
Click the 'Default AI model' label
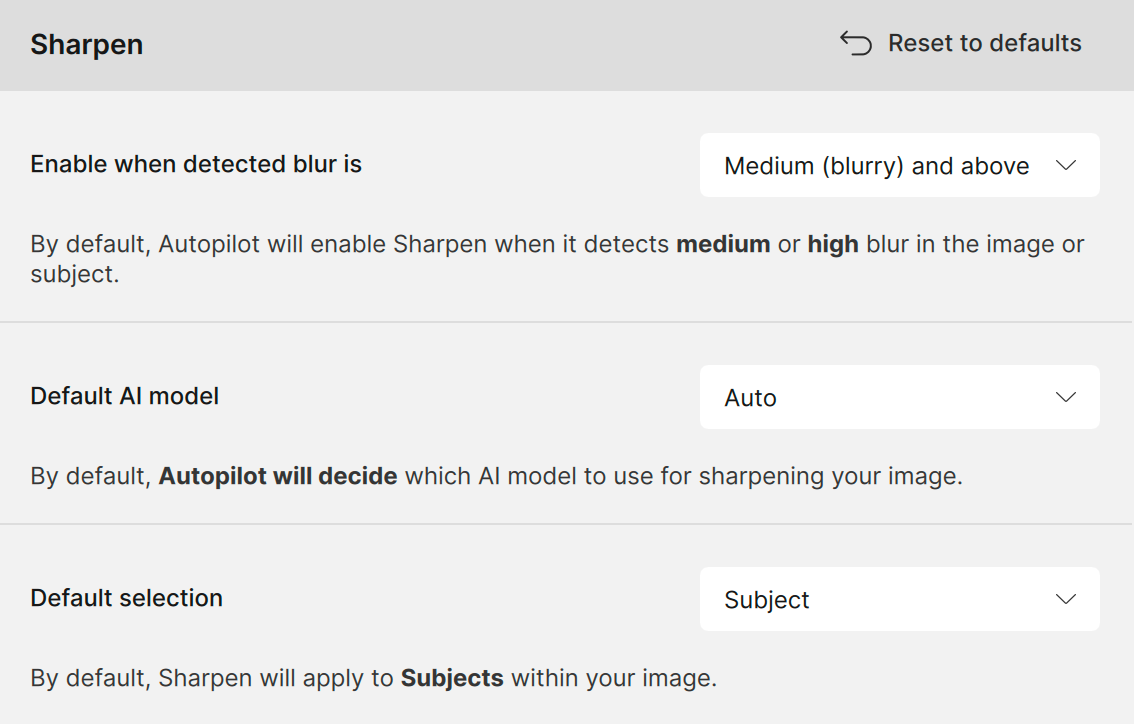pos(125,396)
